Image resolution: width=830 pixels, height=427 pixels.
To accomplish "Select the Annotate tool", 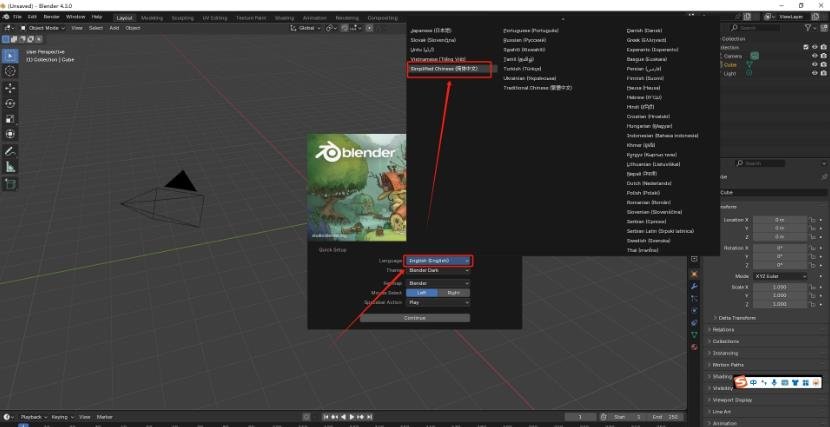I will click(x=11, y=151).
